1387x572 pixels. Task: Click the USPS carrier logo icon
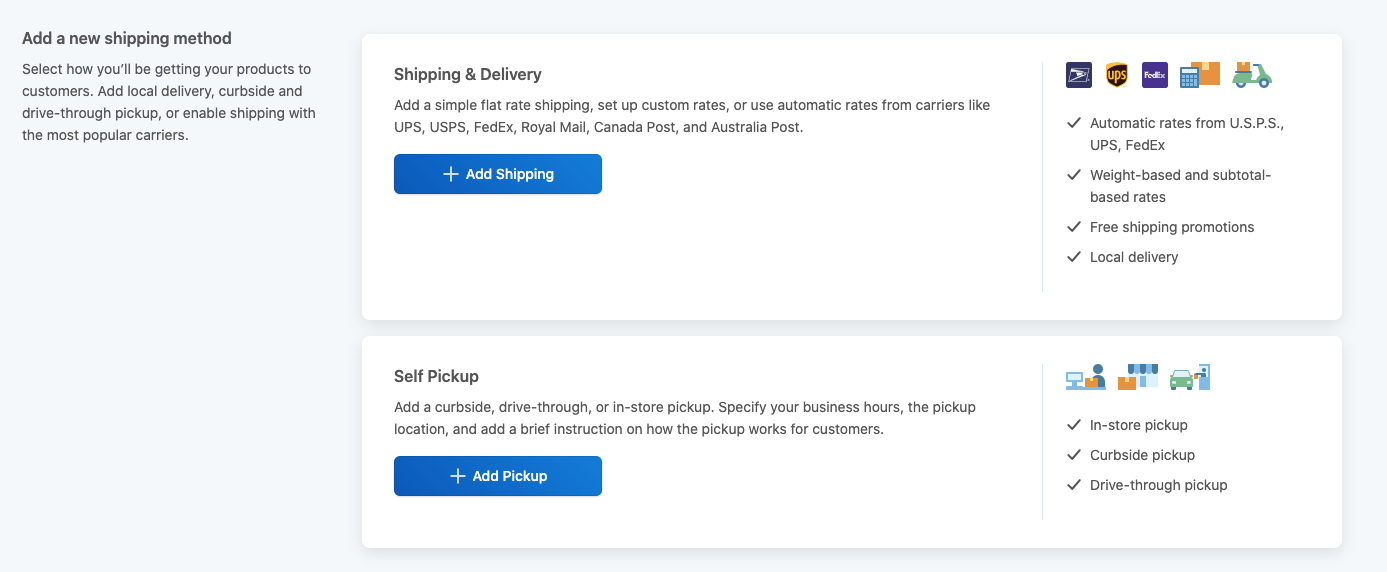(1079, 75)
